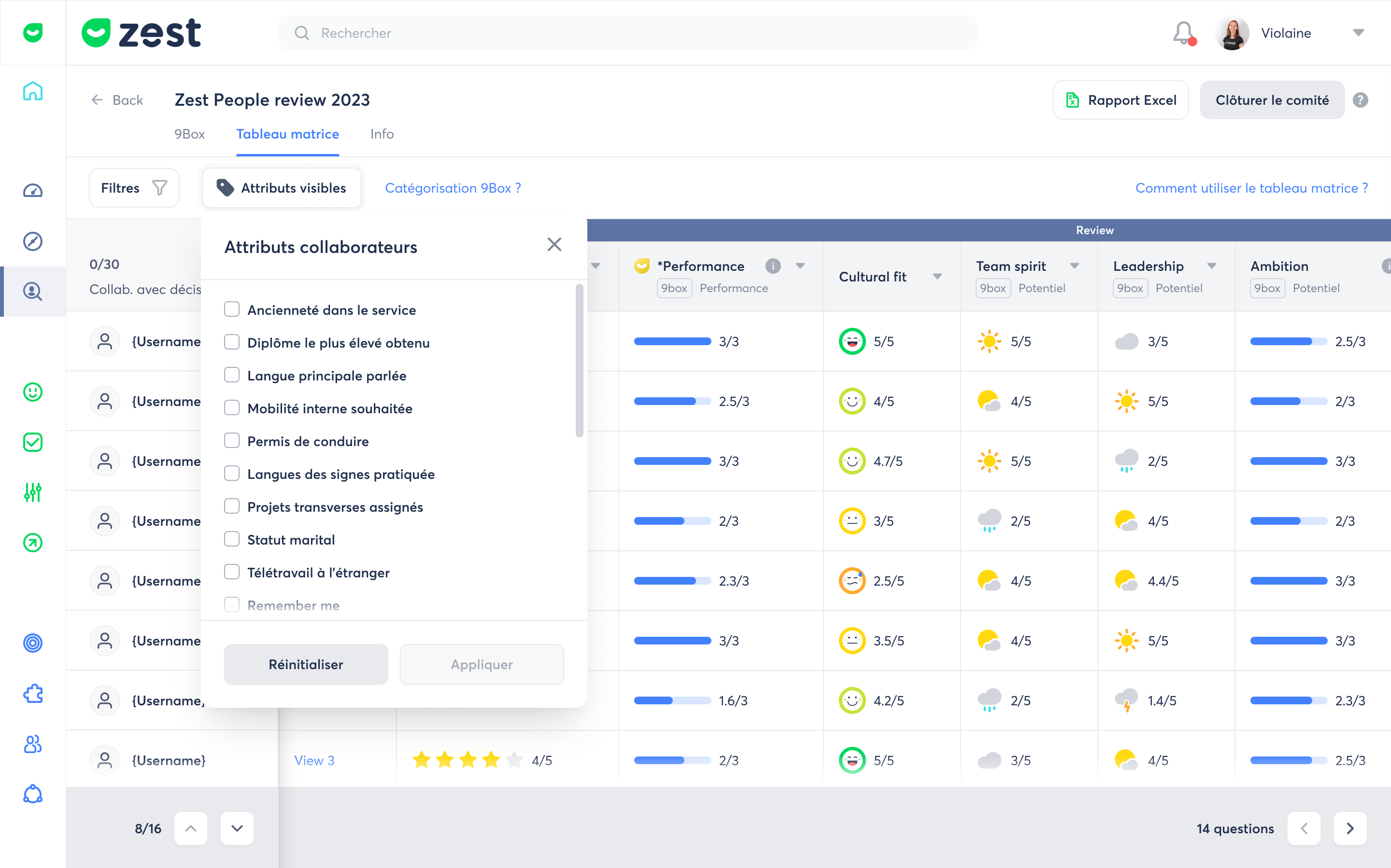This screenshot has height=868, width=1391.
Task: Open Catégorisation 9Box help link
Action: pos(453,188)
